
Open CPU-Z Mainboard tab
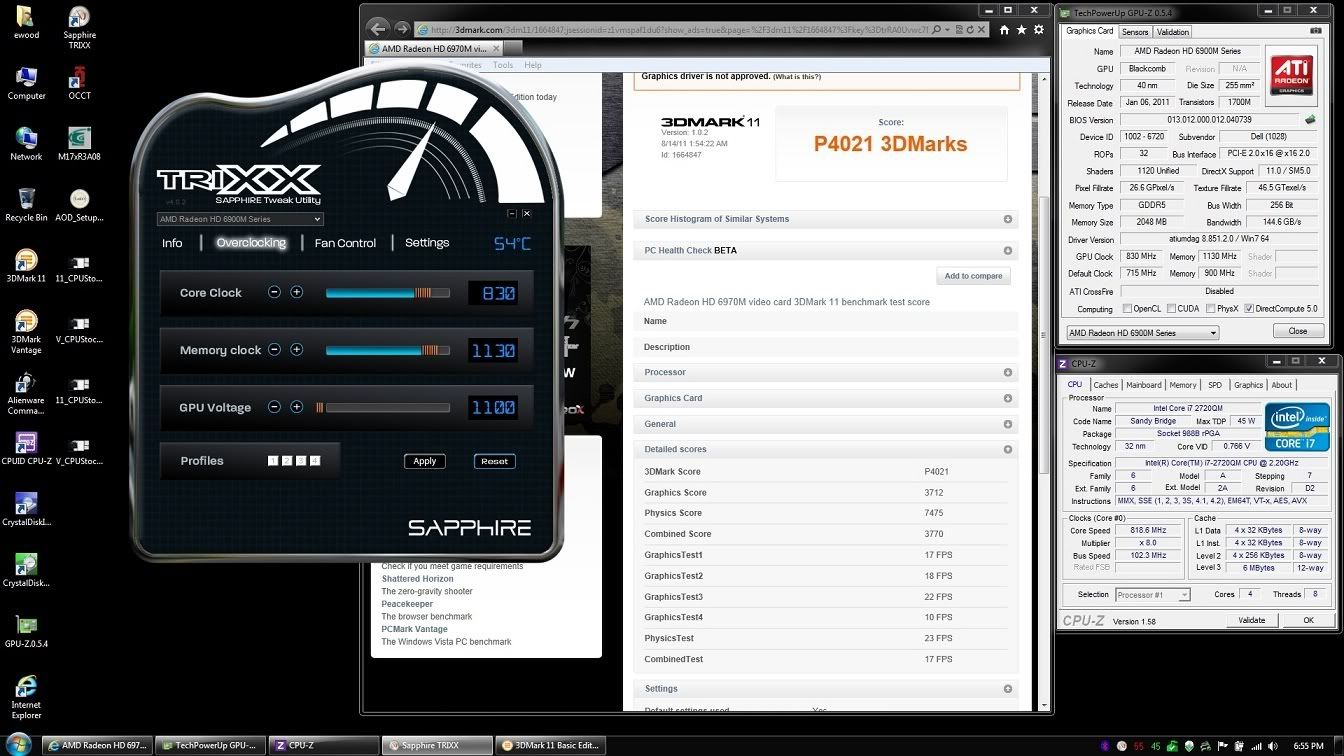(1143, 385)
